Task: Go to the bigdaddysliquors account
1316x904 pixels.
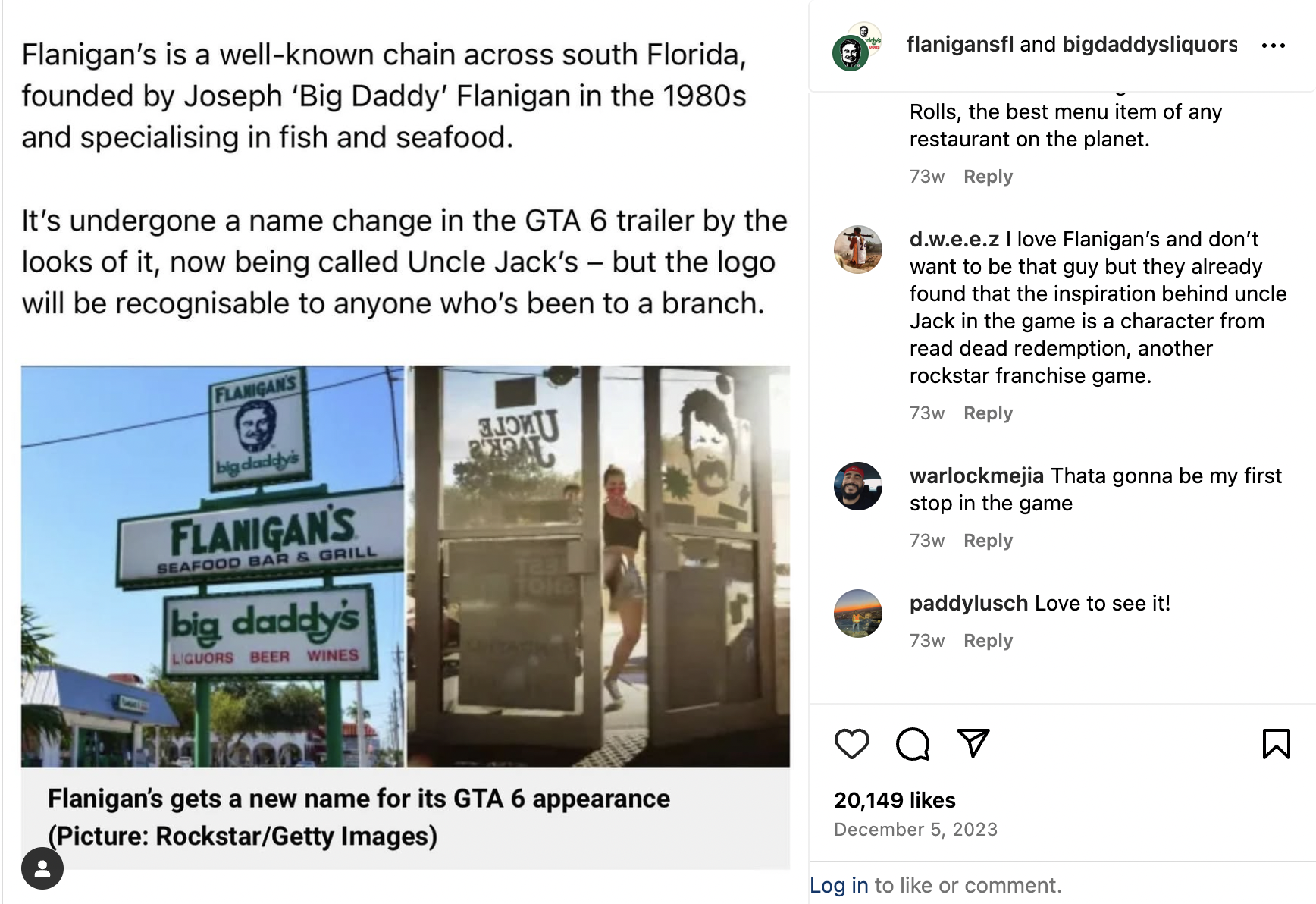Action: point(1149,45)
